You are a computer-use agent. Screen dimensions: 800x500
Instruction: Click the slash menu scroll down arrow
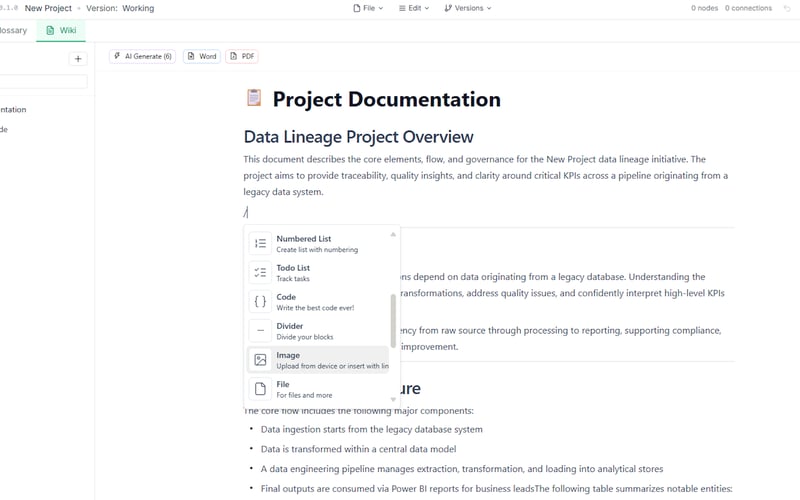point(393,399)
